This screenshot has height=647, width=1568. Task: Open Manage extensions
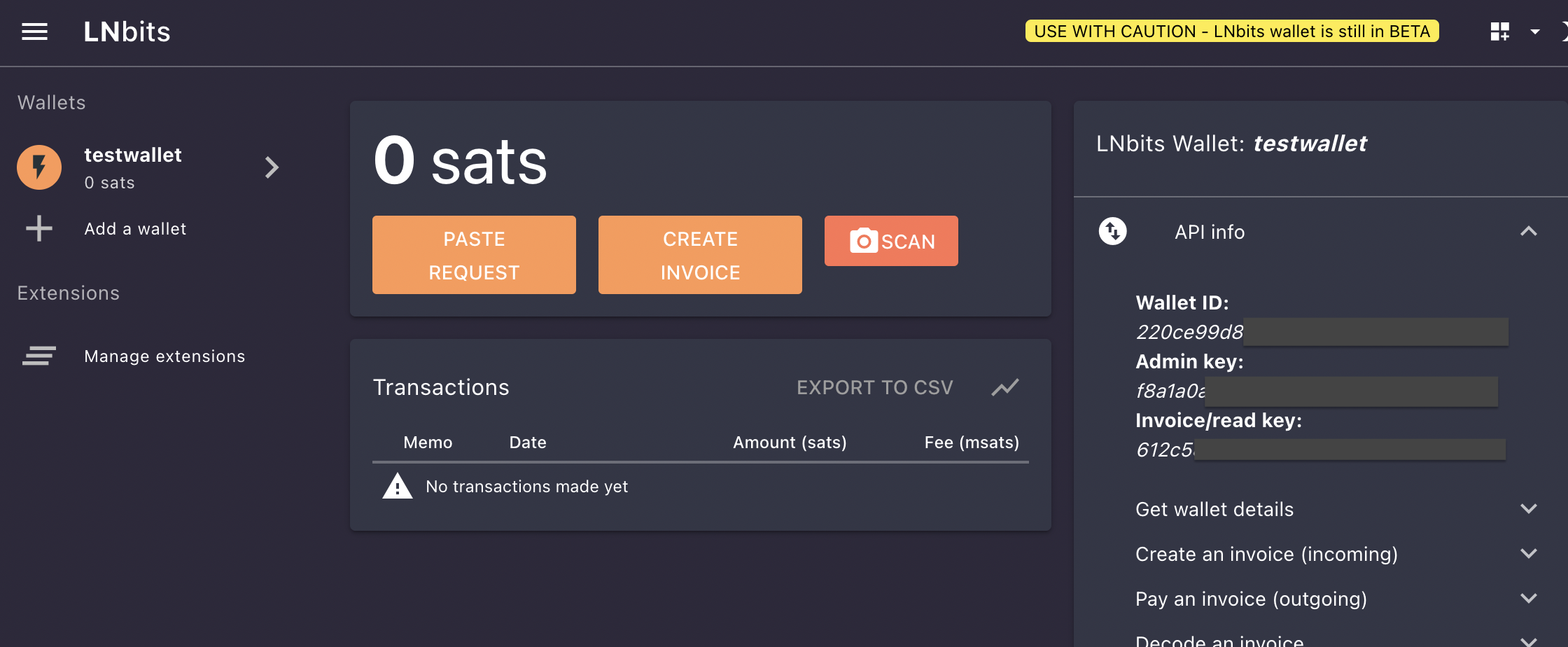click(x=164, y=356)
